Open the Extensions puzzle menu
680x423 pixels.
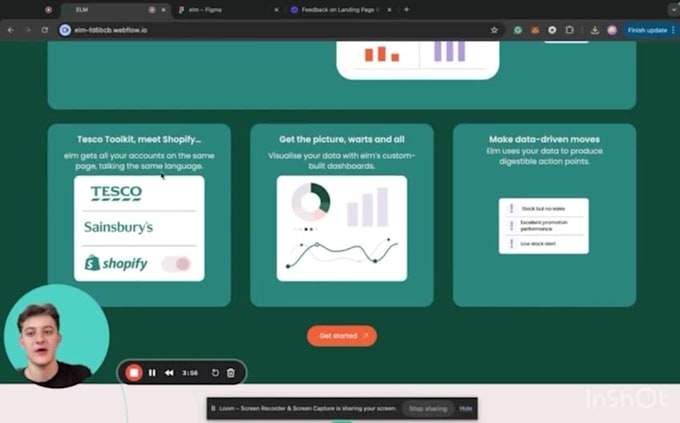coord(569,30)
